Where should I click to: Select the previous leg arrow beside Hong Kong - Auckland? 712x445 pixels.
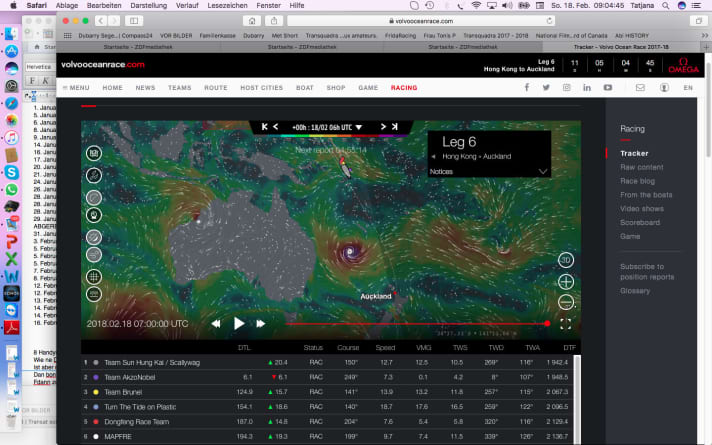[434, 157]
